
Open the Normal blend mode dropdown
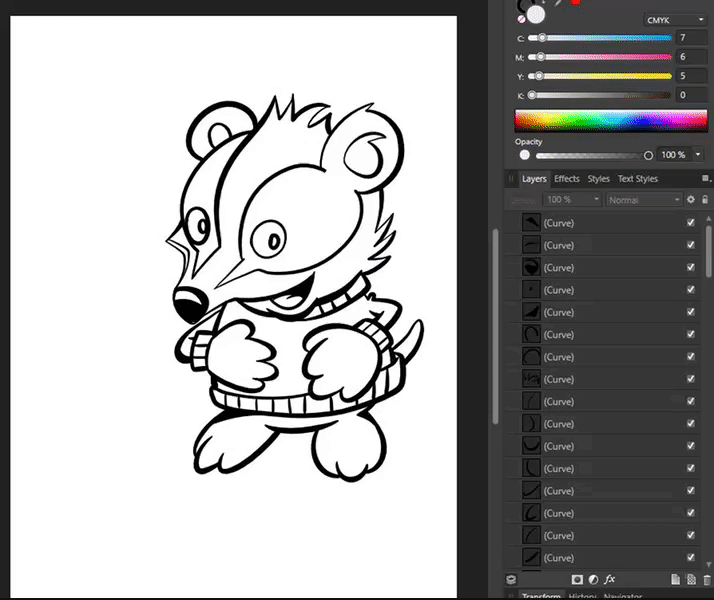(x=644, y=200)
